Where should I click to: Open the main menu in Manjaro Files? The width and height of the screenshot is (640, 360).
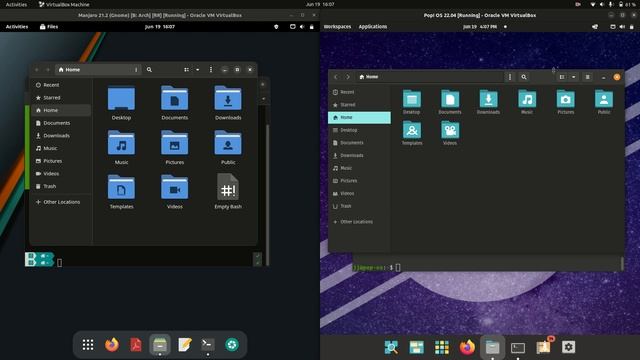[211, 70]
